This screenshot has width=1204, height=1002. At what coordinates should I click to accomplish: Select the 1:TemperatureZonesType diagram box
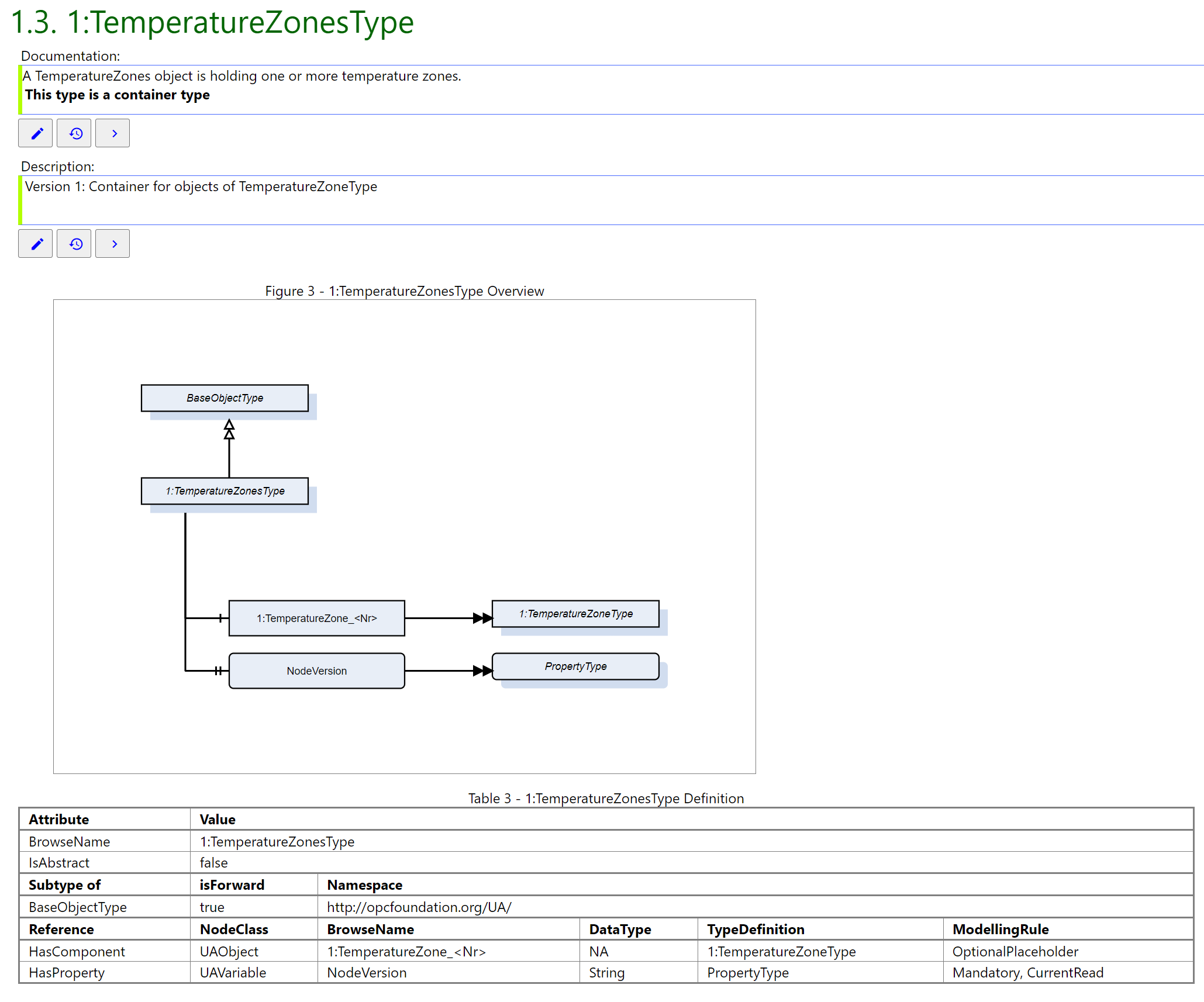(225, 491)
